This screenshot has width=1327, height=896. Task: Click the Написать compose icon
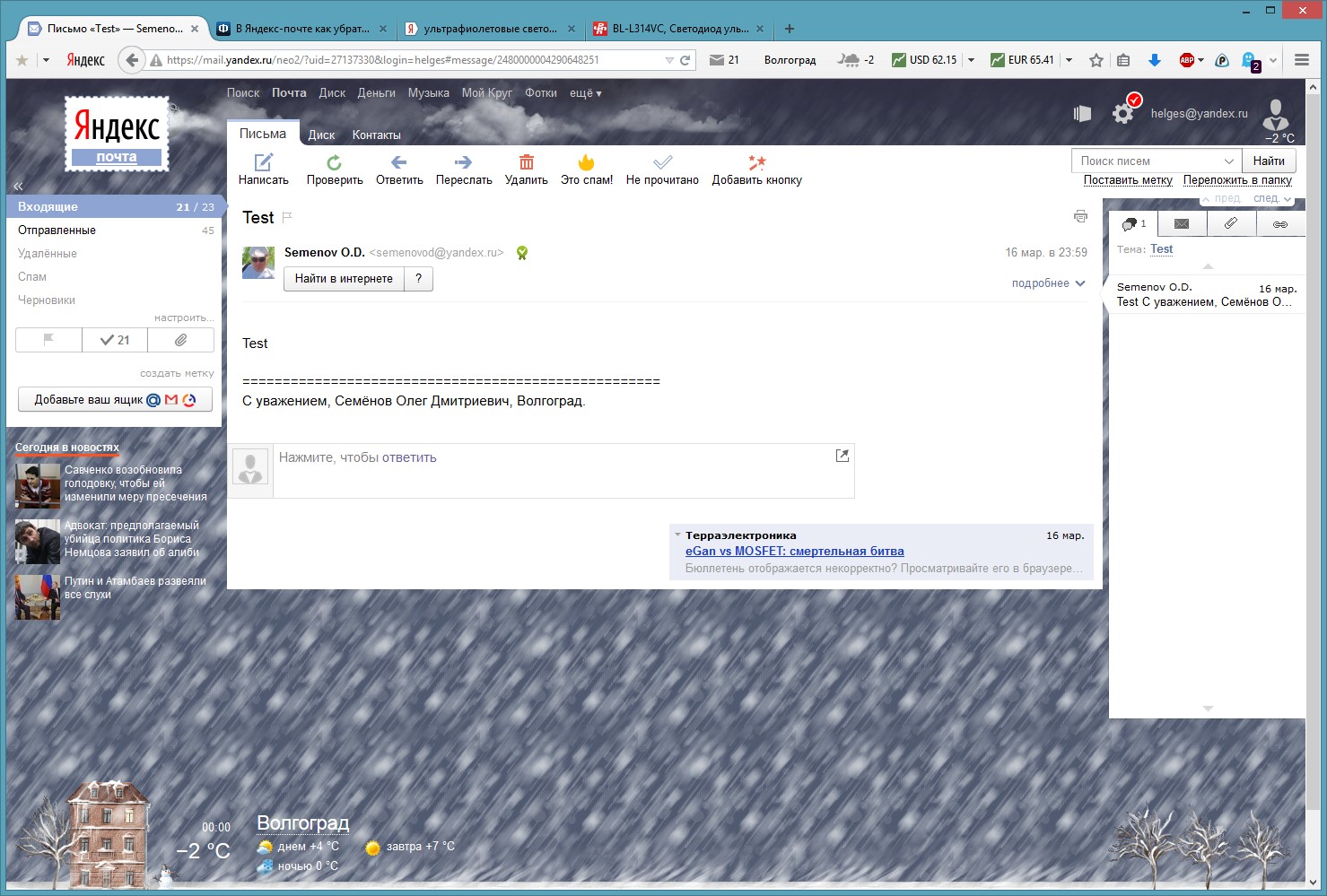(x=263, y=162)
